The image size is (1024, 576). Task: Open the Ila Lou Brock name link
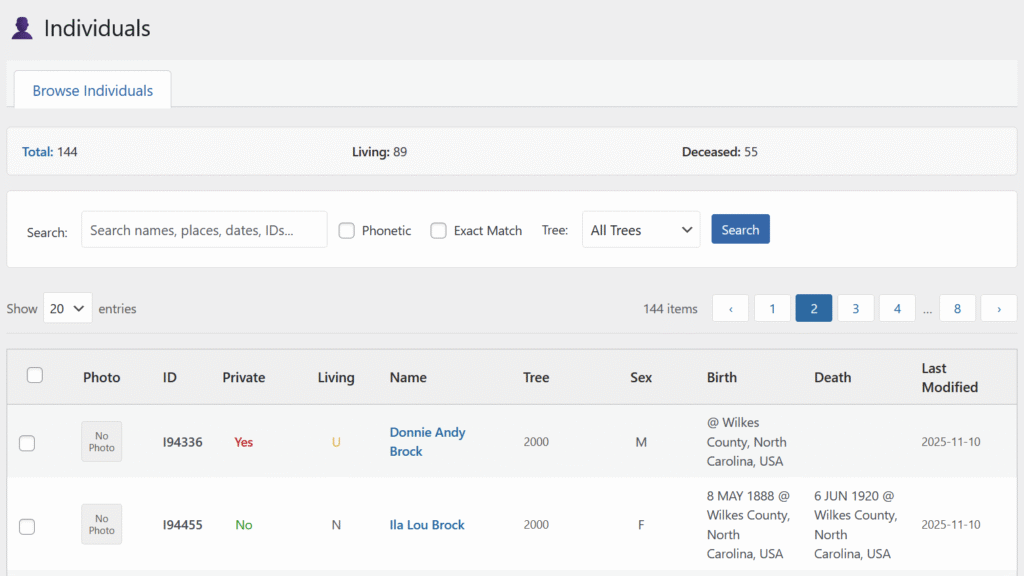pyautogui.click(x=427, y=525)
